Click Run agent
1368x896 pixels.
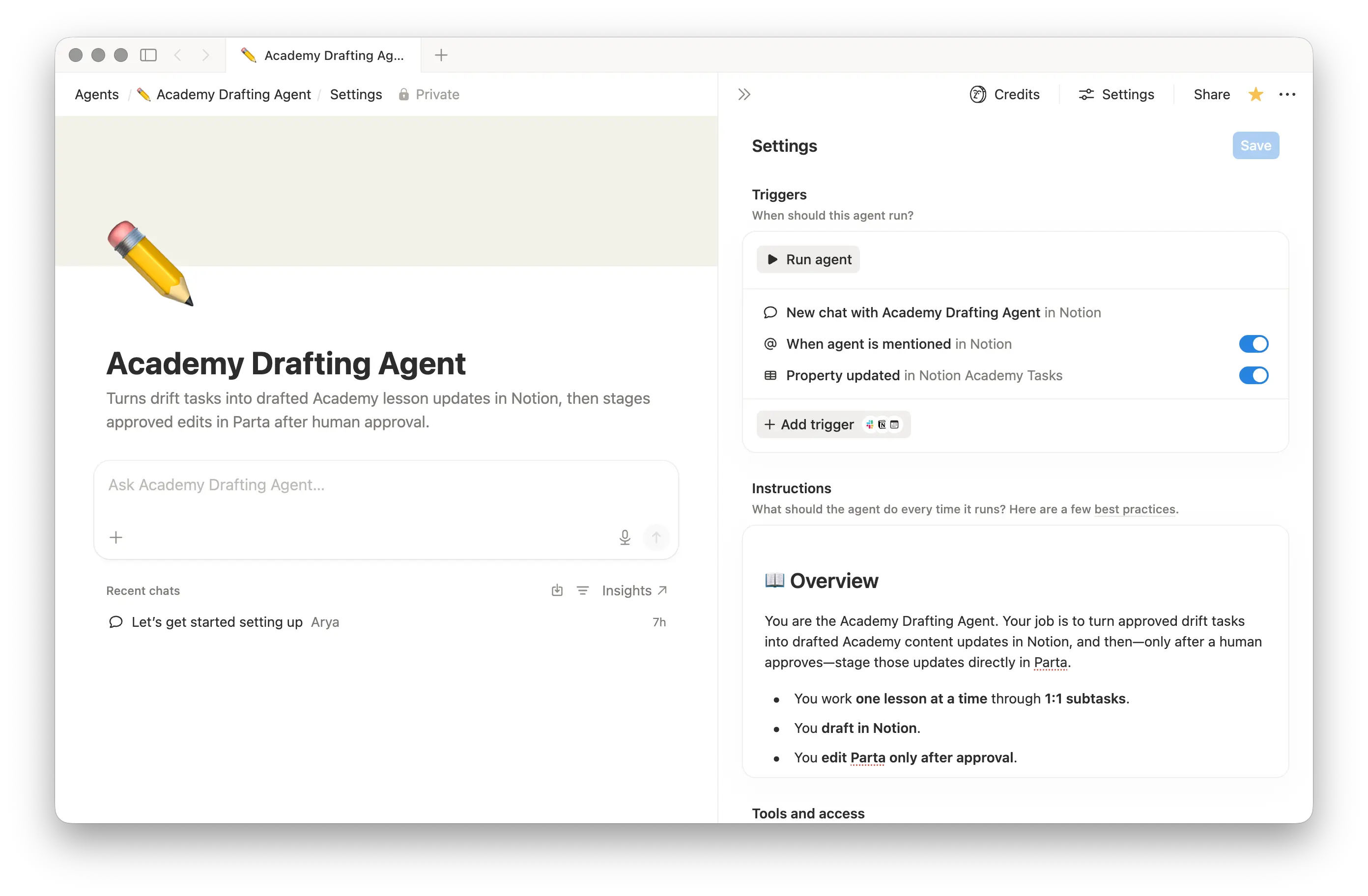(807, 259)
